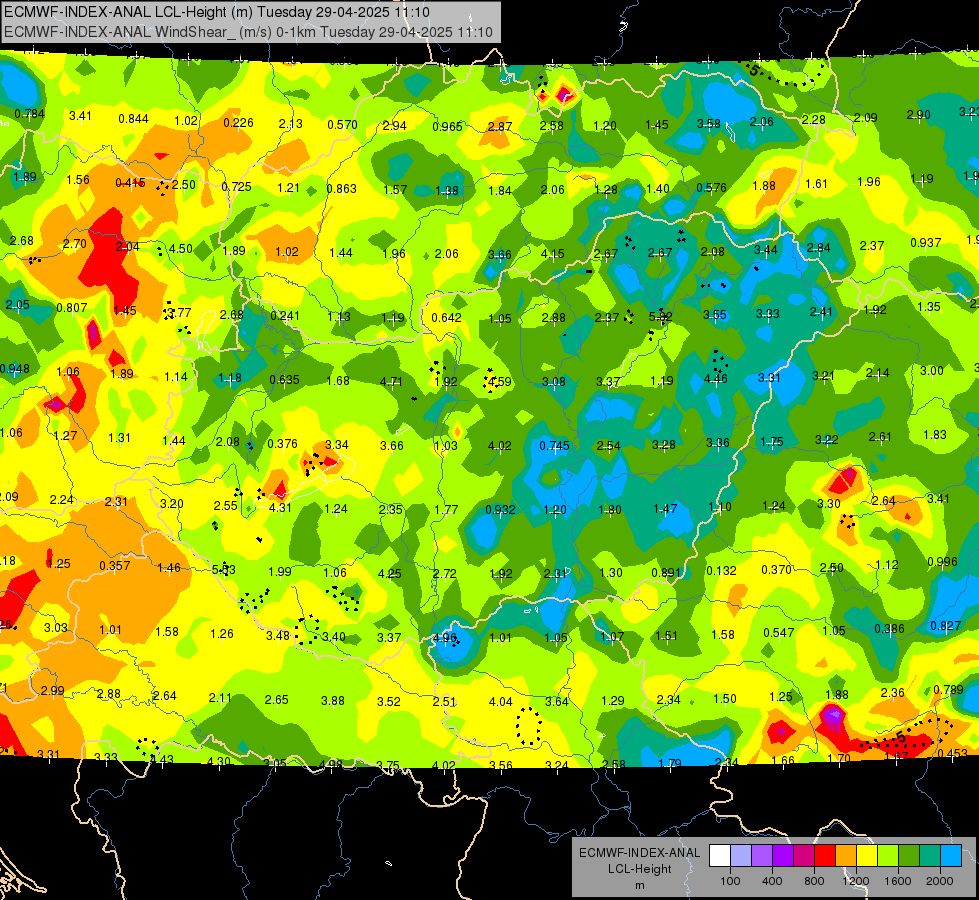The height and width of the screenshot is (900, 979).
Task: Click the wind shear value 0.844
Action: pyautogui.click(x=134, y=119)
